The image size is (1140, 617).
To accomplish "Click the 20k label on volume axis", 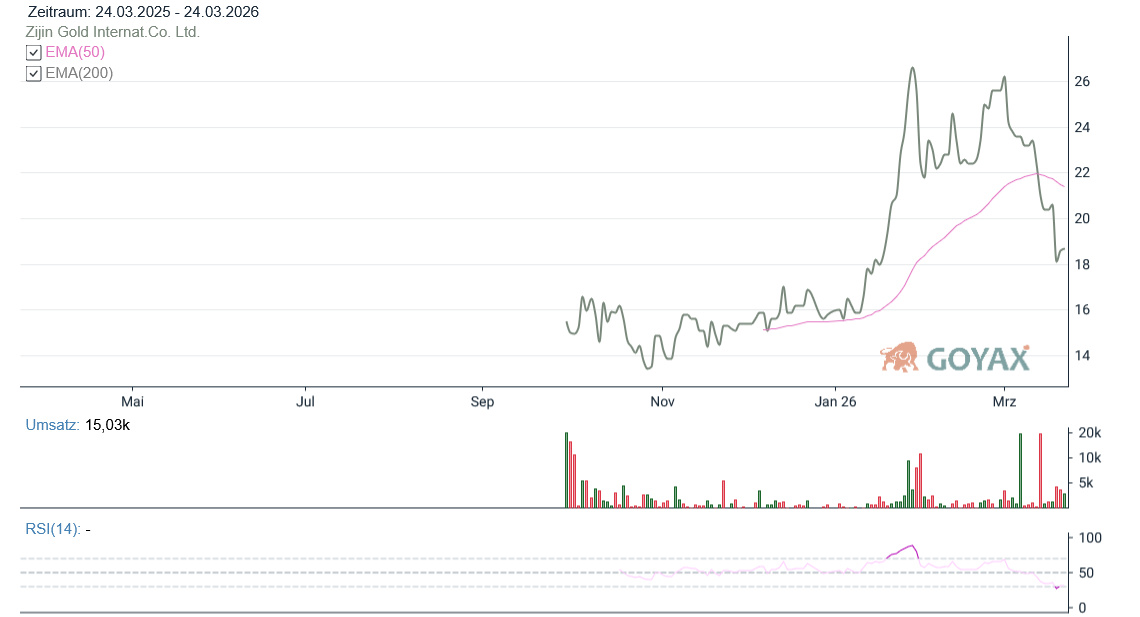I will click(1089, 433).
